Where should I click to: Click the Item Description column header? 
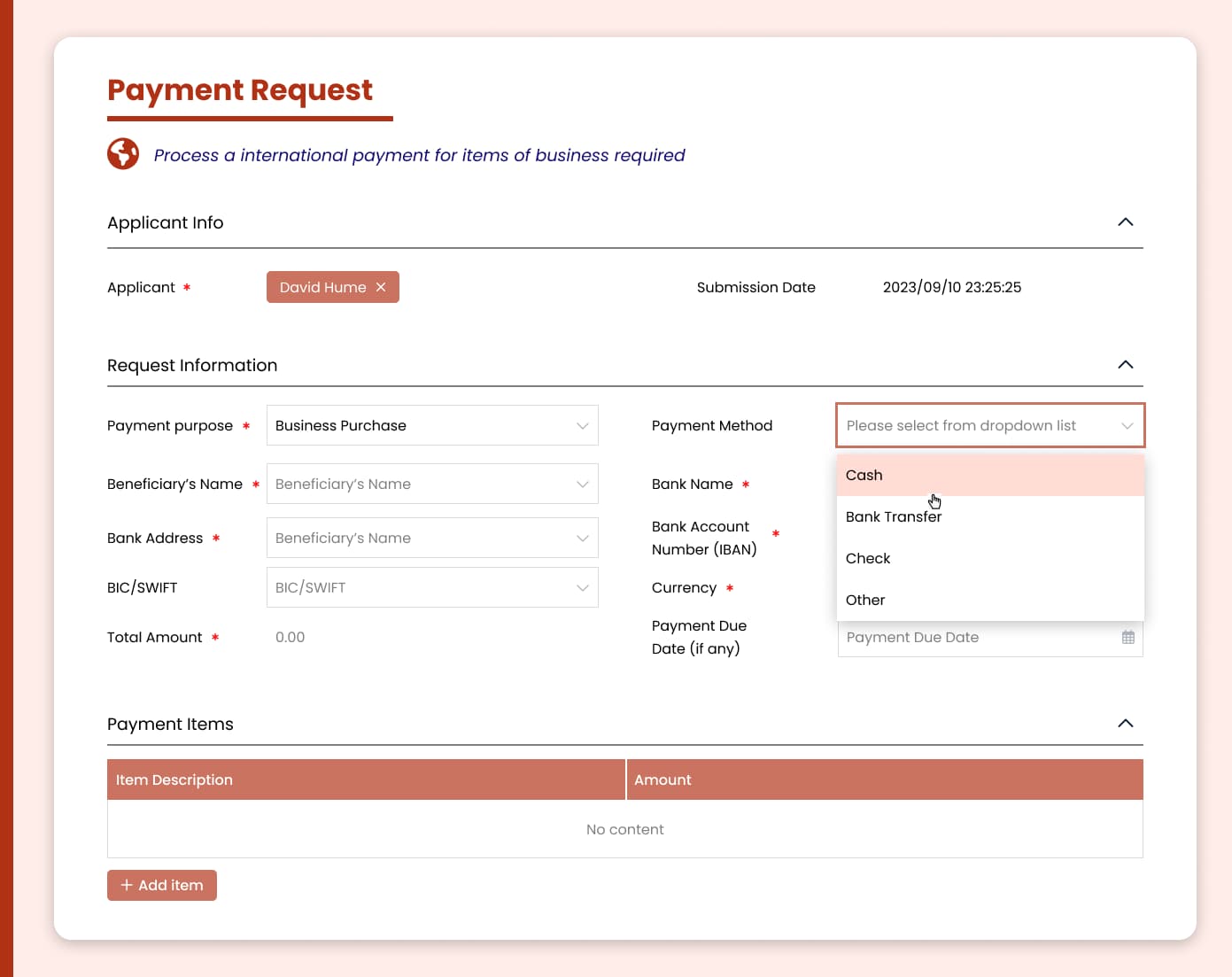point(174,779)
